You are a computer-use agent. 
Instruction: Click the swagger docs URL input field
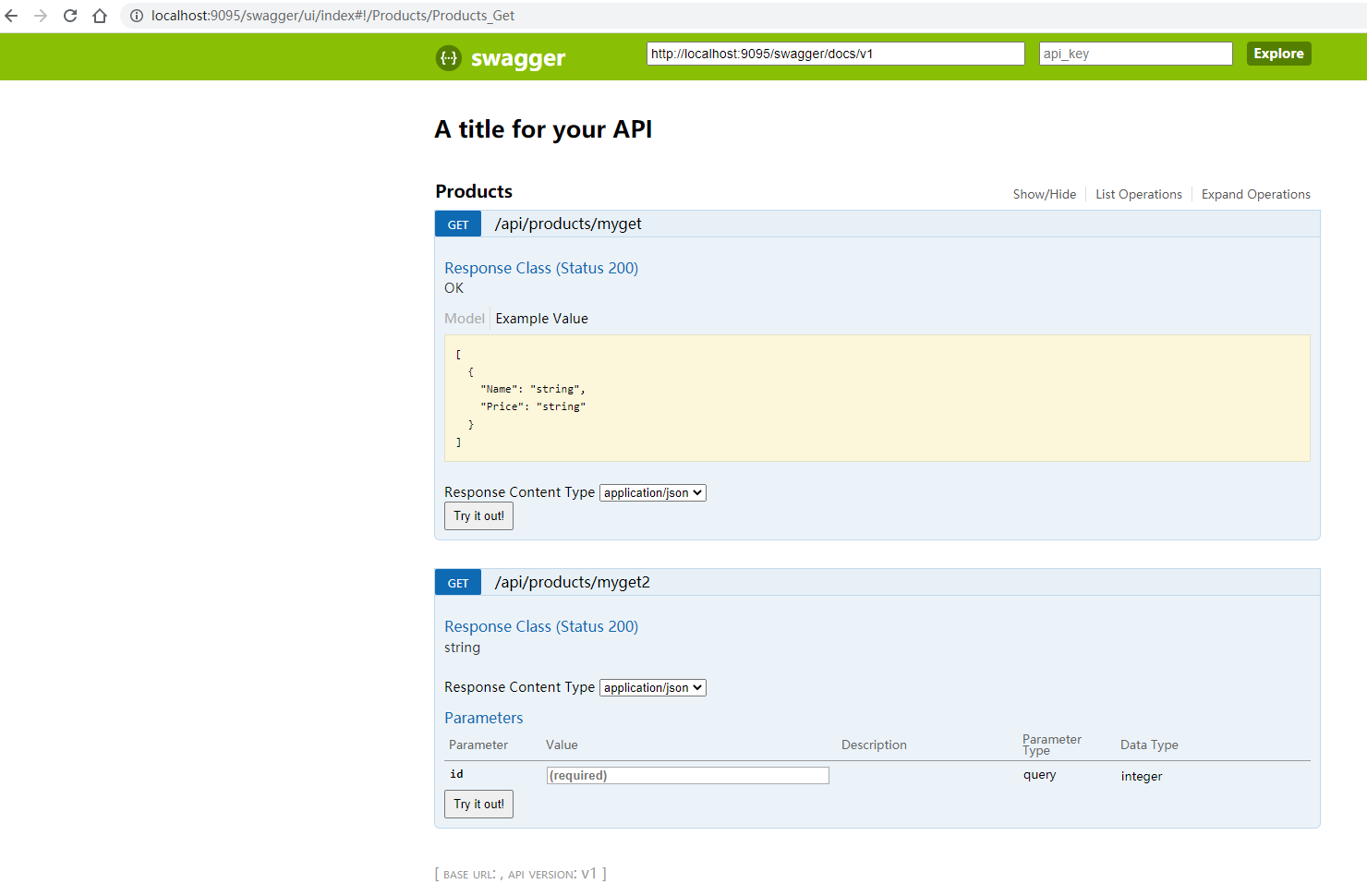[836, 54]
